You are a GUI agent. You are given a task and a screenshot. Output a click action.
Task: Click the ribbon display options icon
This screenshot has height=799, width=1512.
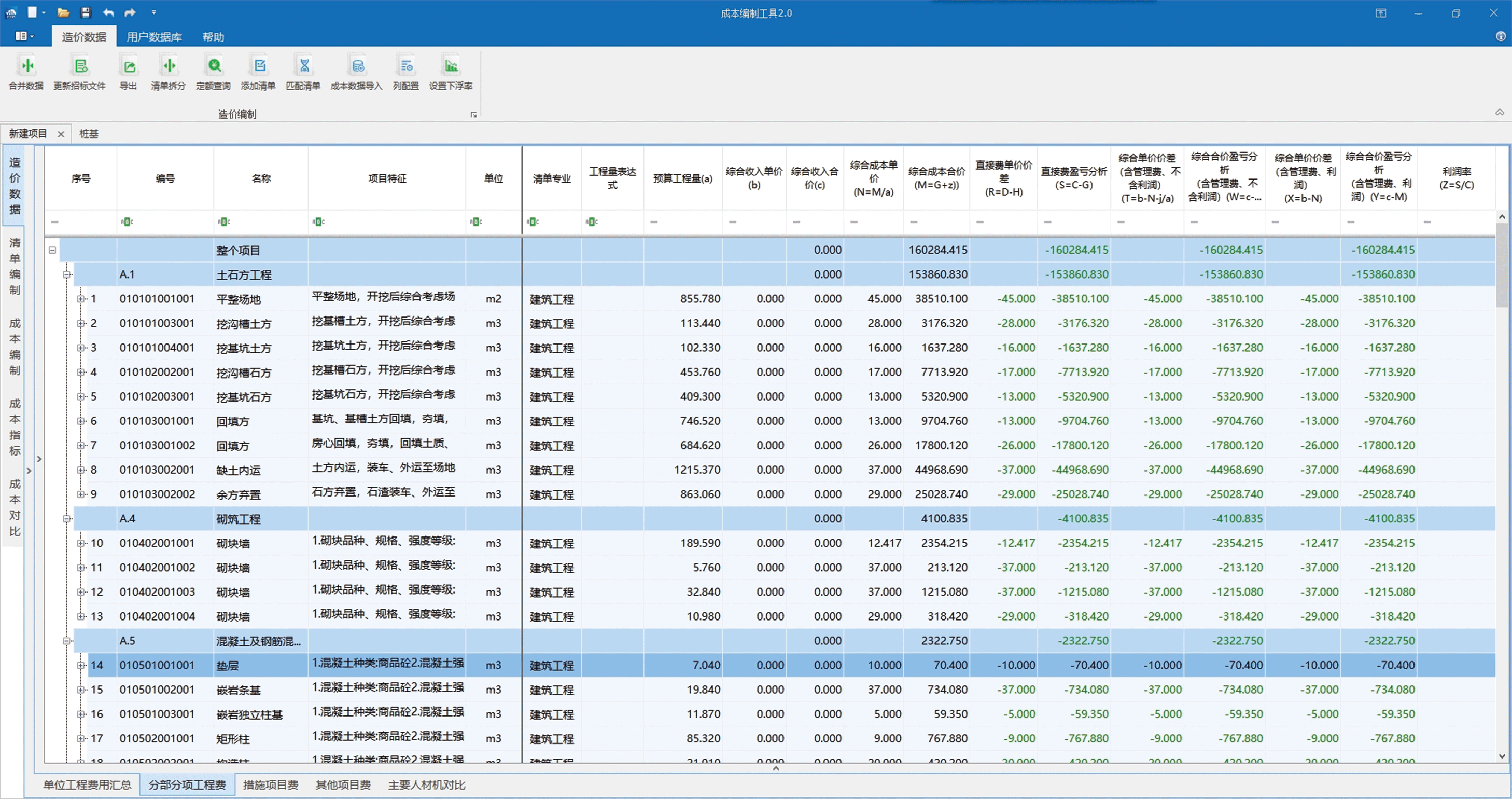(1380, 13)
